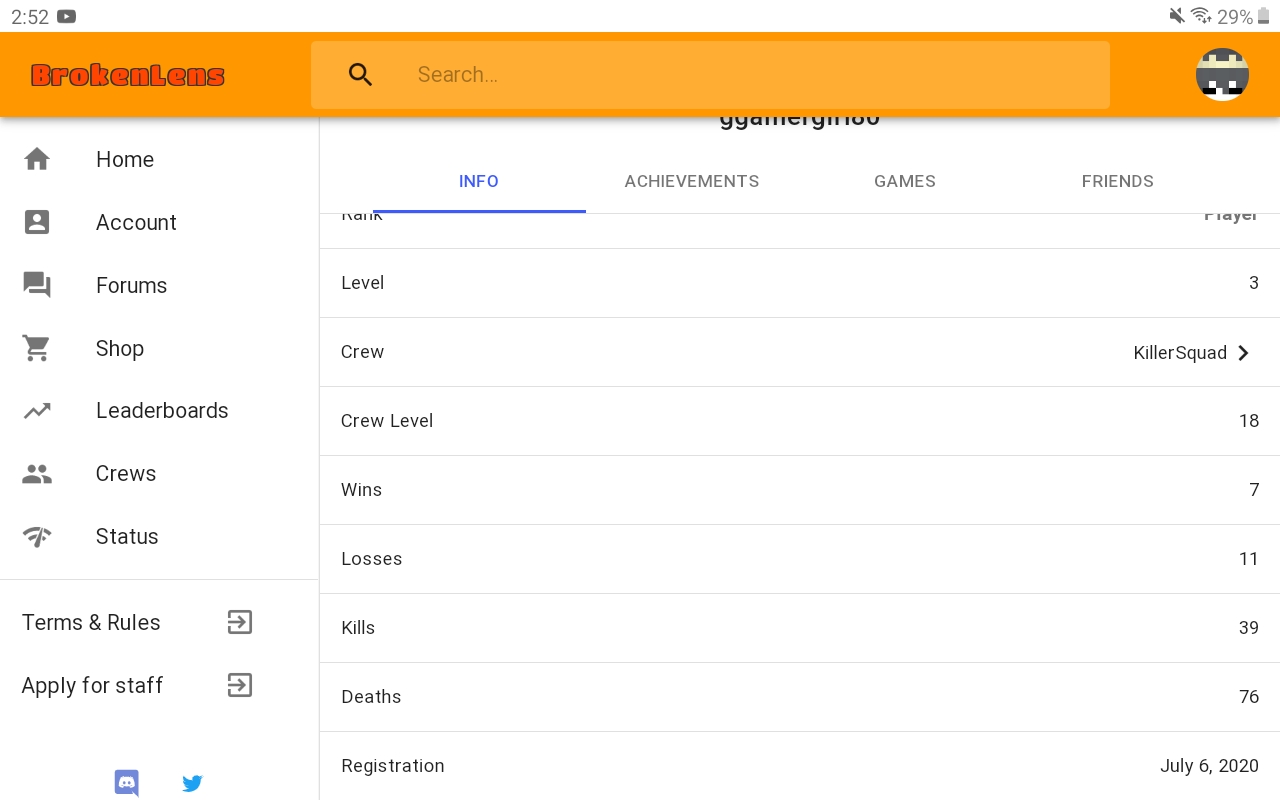Click the Home house icon

tap(37, 159)
